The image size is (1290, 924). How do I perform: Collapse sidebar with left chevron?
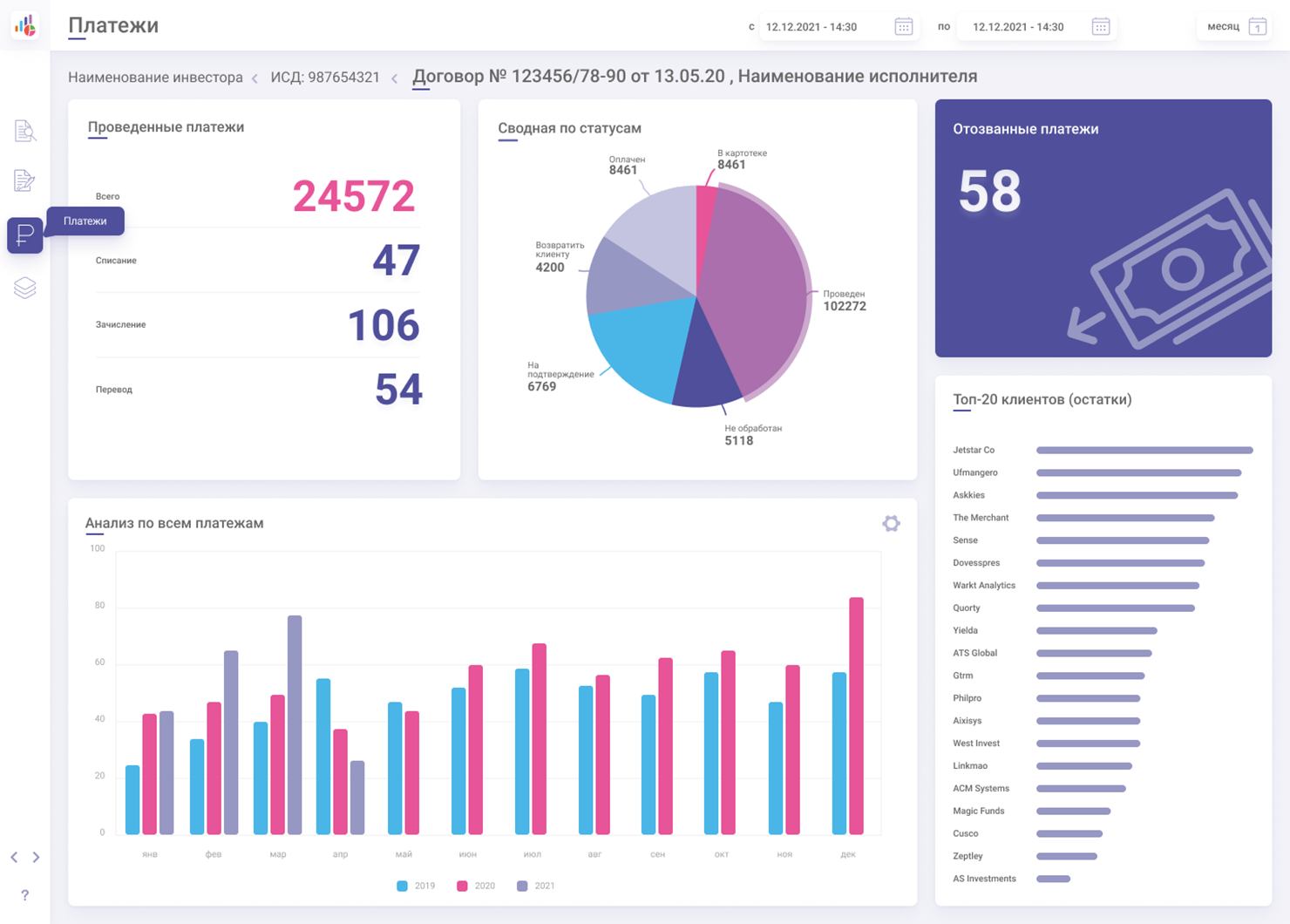tap(14, 858)
